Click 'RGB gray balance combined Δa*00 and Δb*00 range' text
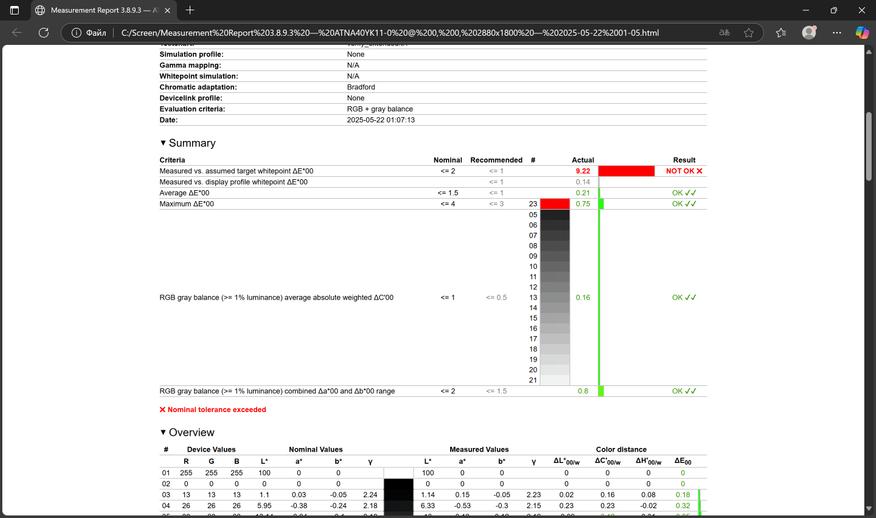The width and height of the screenshot is (876, 518). point(277,391)
